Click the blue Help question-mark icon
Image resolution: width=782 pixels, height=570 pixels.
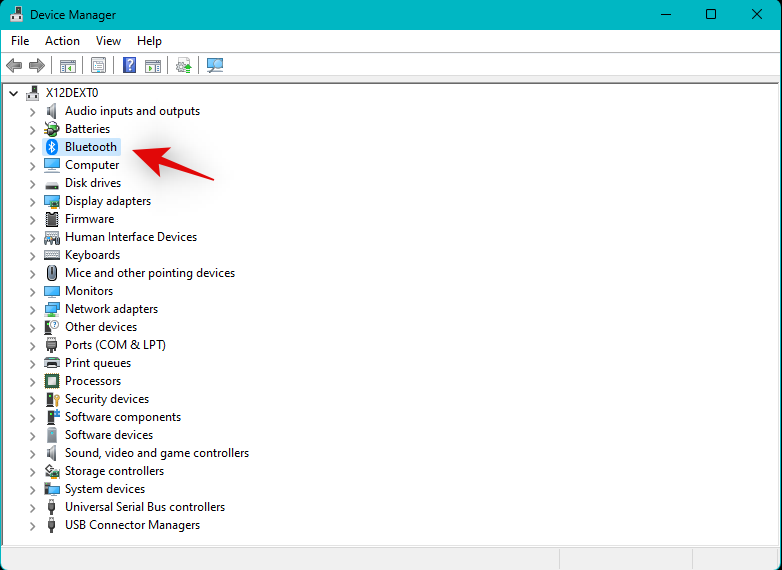129,65
